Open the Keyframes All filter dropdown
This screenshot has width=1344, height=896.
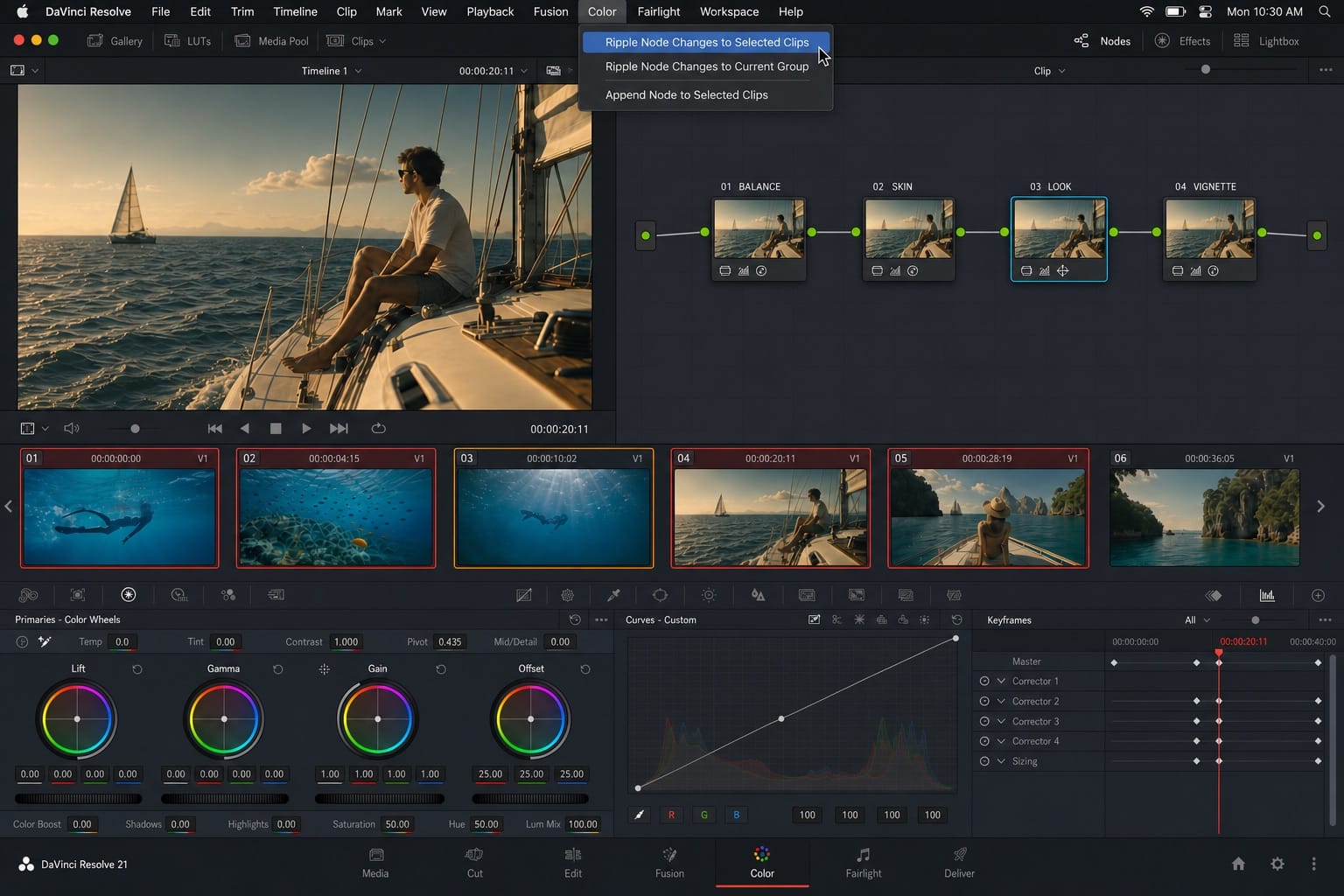1197,619
